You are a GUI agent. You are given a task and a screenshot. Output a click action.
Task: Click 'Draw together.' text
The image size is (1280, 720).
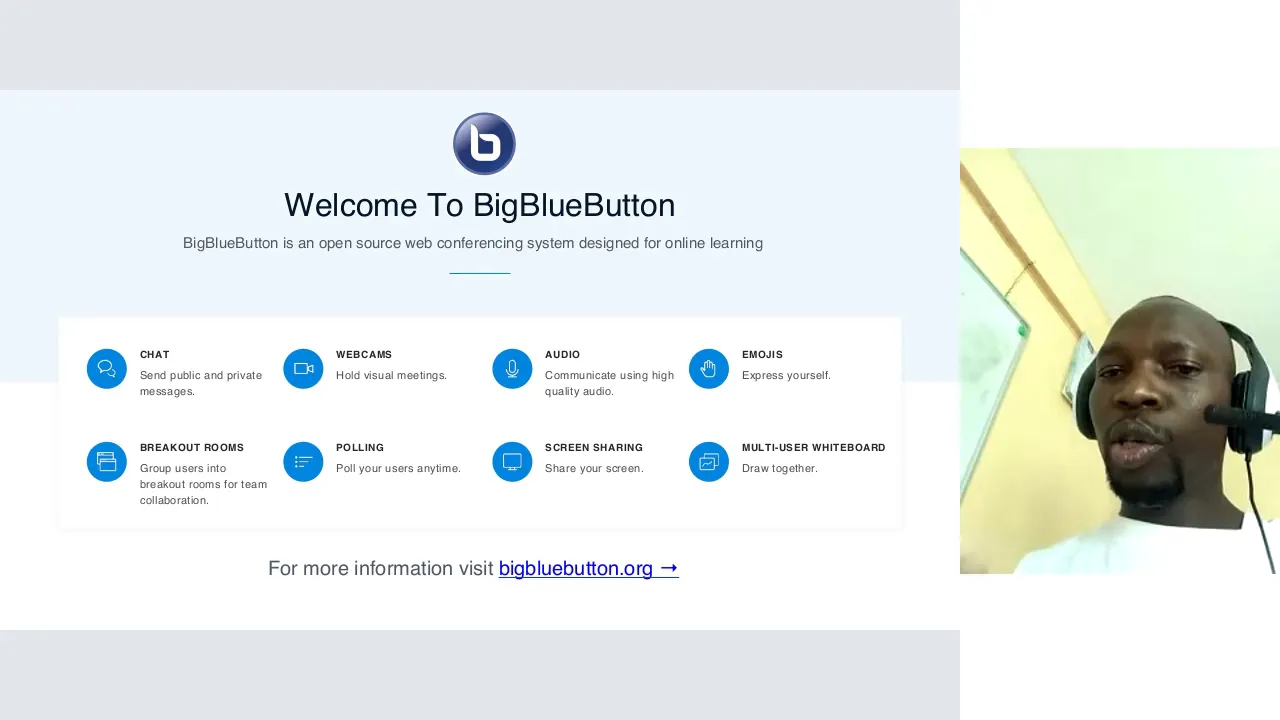click(x=780, y=469)
